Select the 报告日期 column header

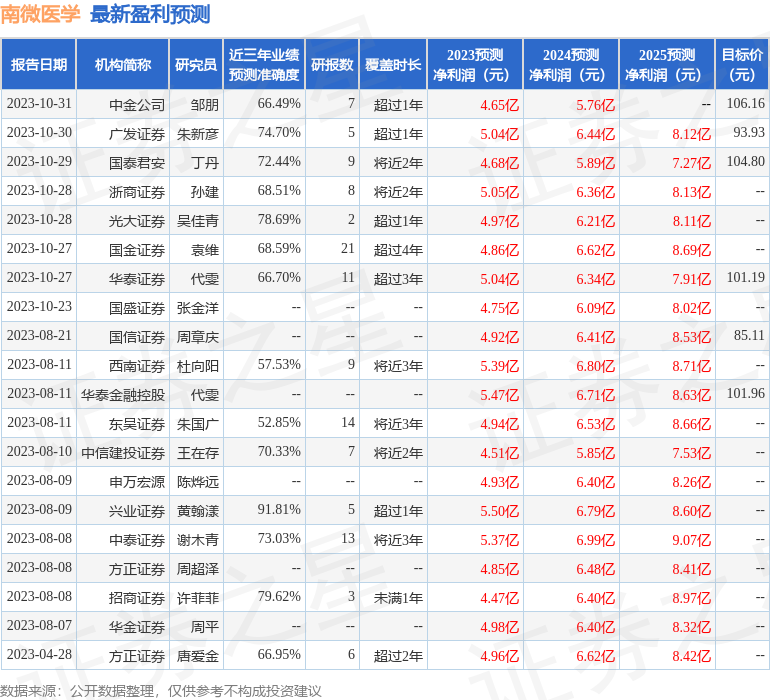tap(39, 64)
